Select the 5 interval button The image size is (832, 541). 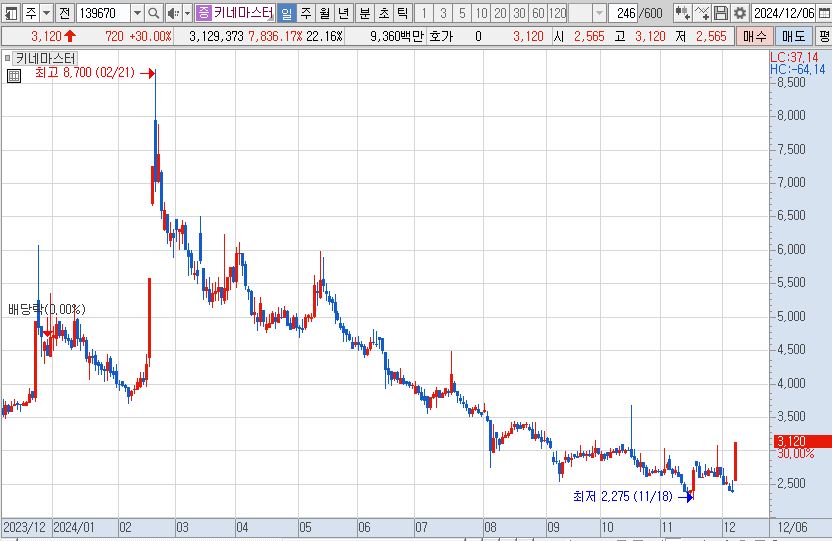[462, 13]
